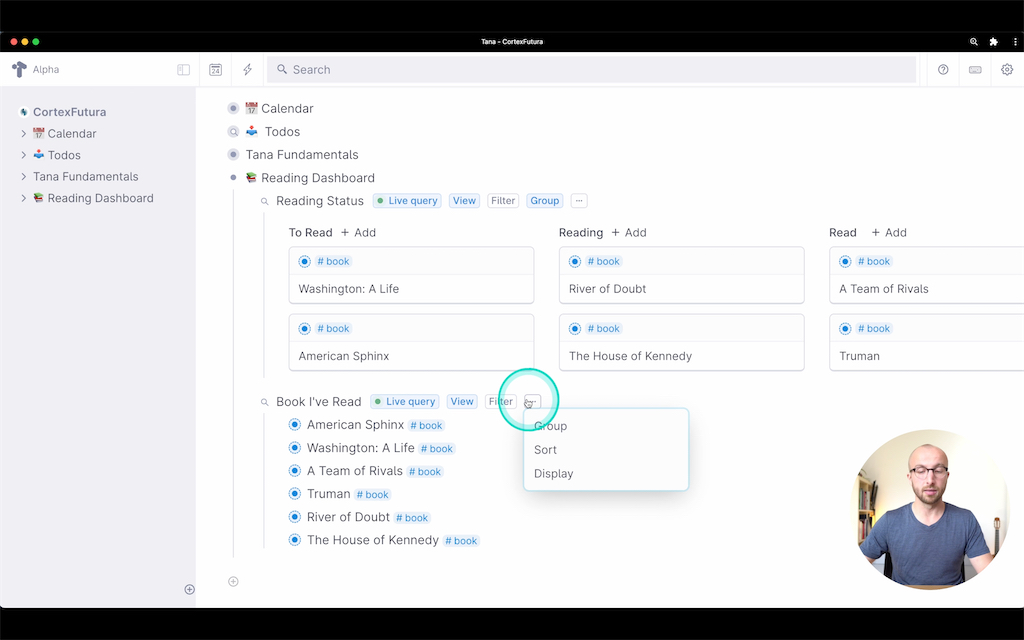
Task: Click the plus icon at sidebar bottom
Action: pyautogui.click(x=189, y=589)
